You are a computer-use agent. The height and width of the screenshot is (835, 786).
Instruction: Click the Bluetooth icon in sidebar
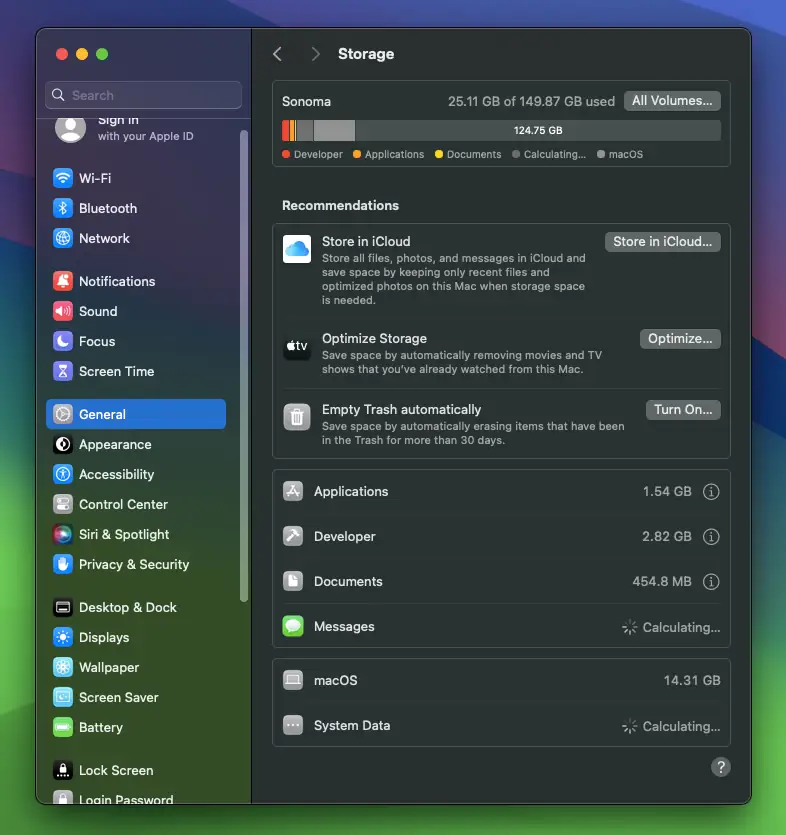(63, 208)
